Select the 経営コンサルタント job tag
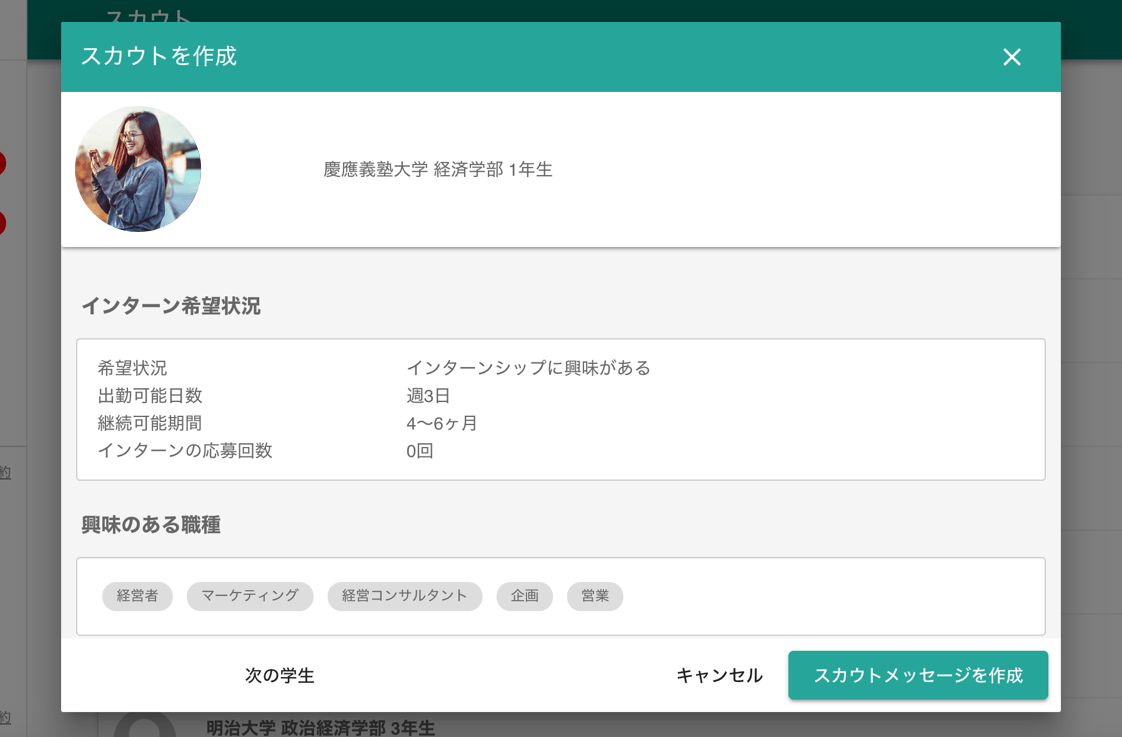1122x737 pixels. pyautogui.click(x=405, y=596)
